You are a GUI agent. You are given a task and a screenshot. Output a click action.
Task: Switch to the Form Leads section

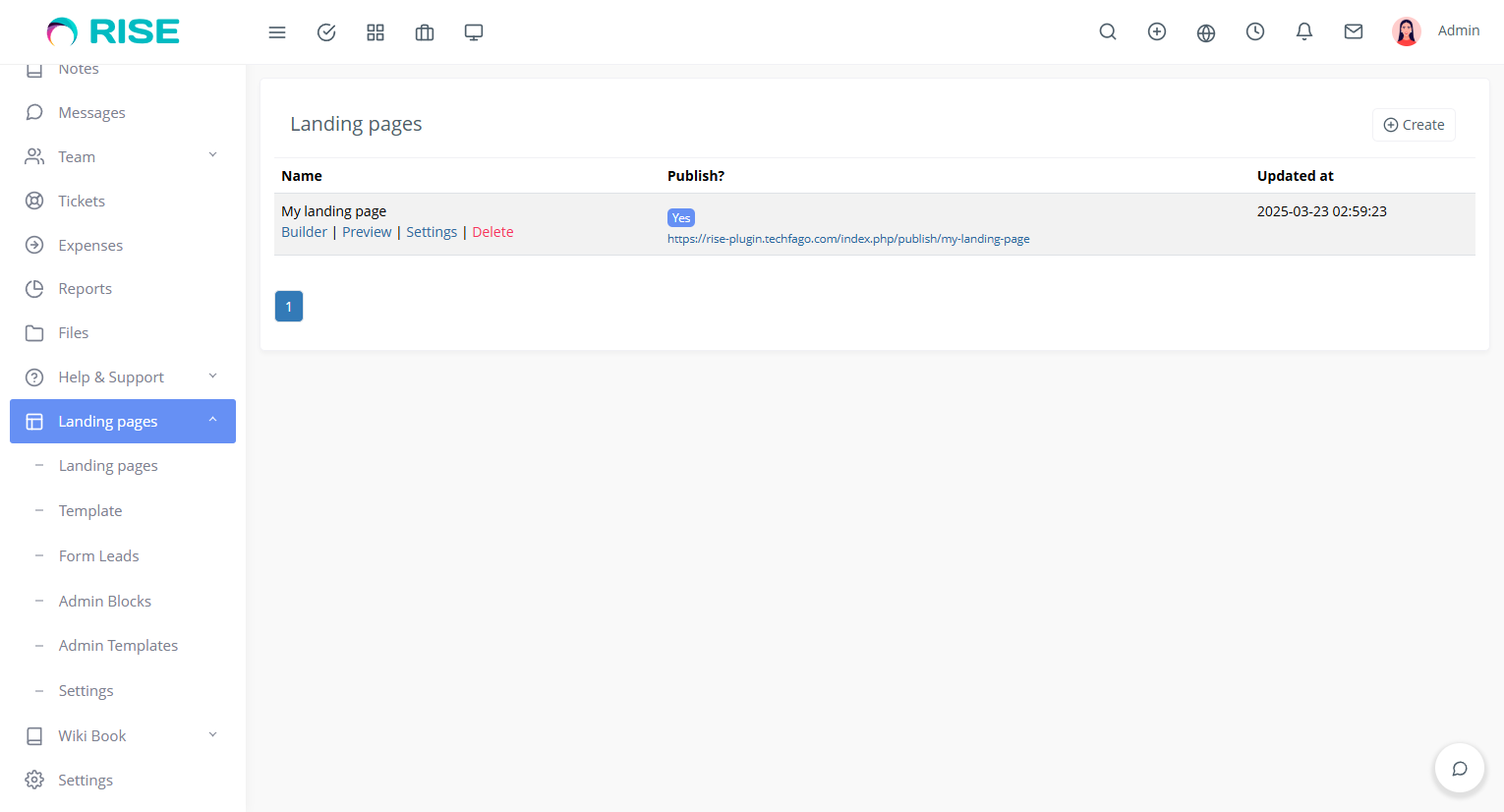coord(98,555)
